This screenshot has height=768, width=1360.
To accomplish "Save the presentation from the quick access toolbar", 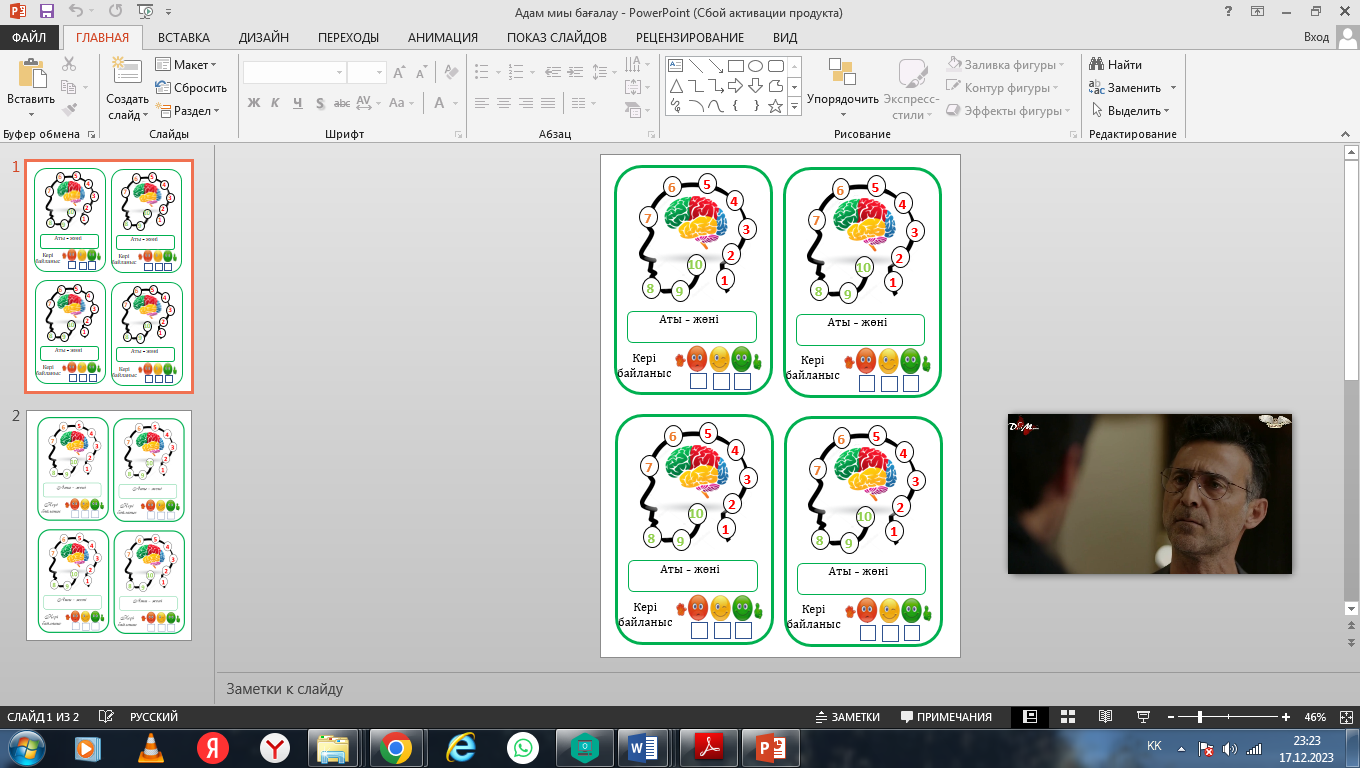I will [47, 12].
